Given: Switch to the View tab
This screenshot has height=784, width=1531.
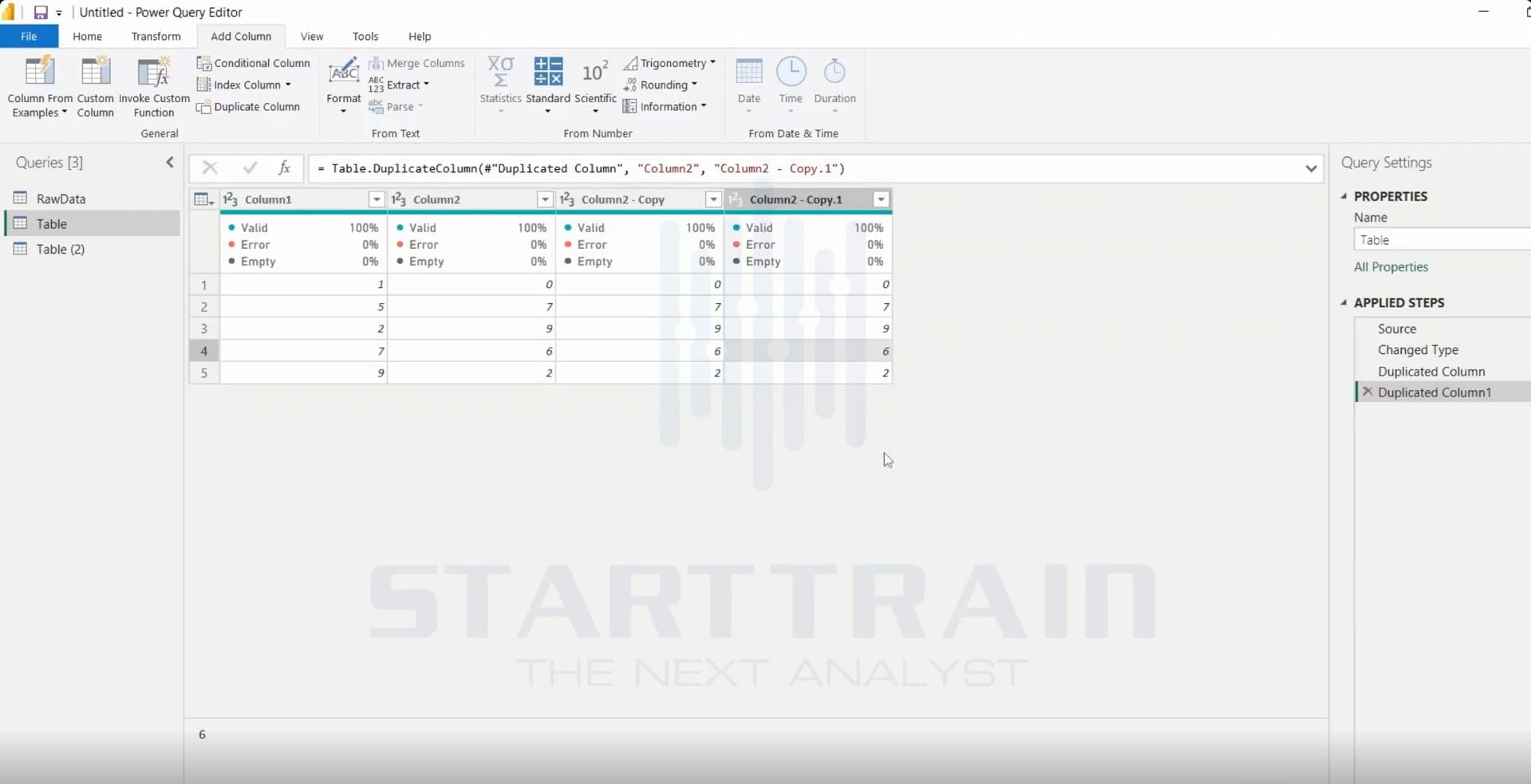Looking at the screenshot, I should [312, 37].
